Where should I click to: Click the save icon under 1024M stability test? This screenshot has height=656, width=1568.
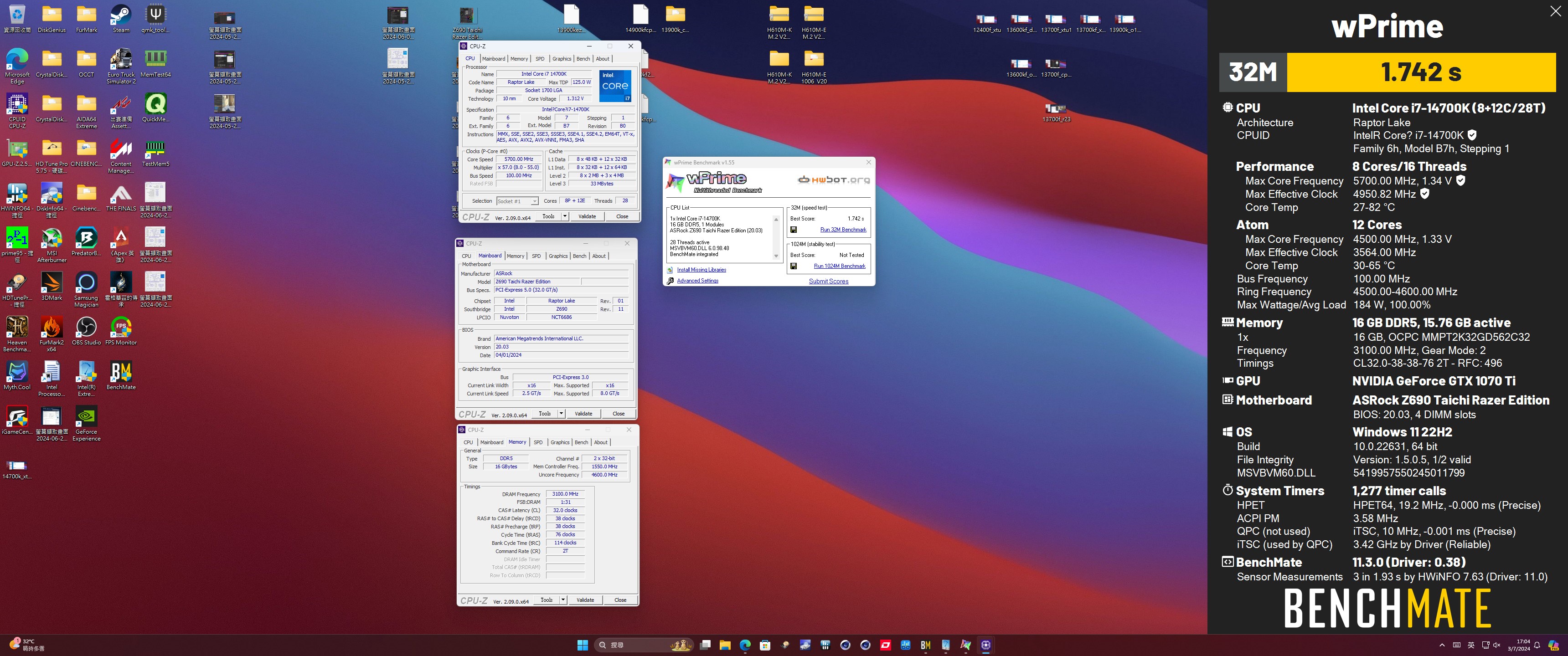pyautogui.click(x=793, y=266)
